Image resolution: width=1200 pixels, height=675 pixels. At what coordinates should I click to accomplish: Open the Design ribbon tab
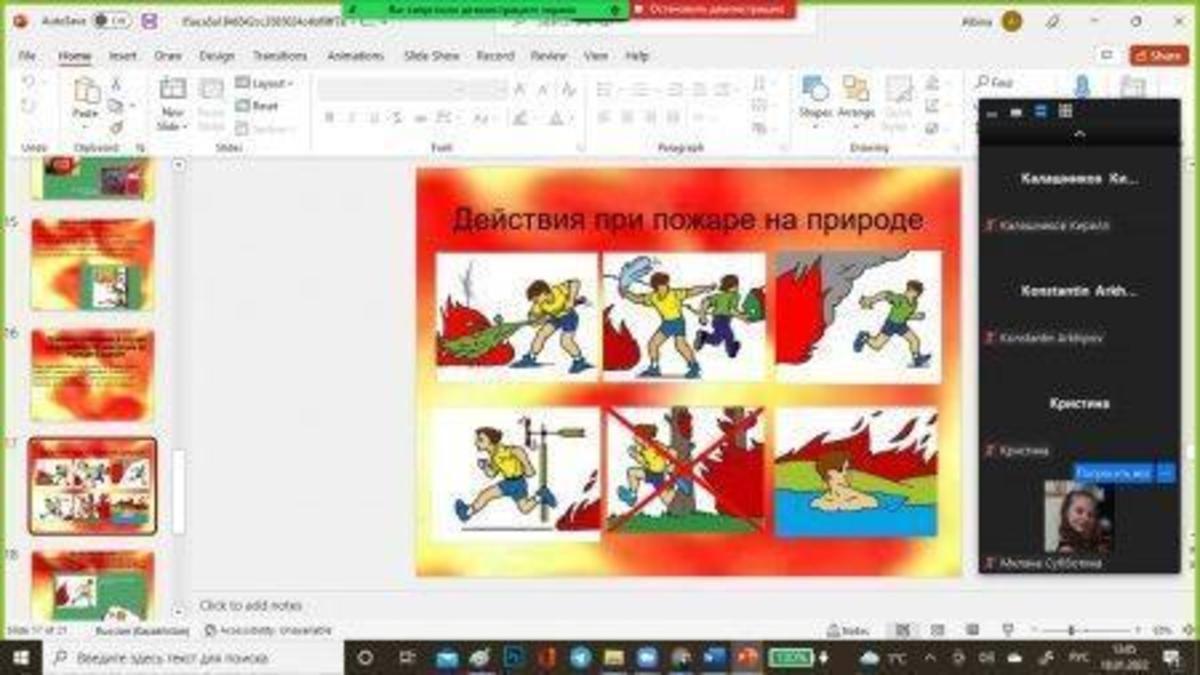click(216, 56)
